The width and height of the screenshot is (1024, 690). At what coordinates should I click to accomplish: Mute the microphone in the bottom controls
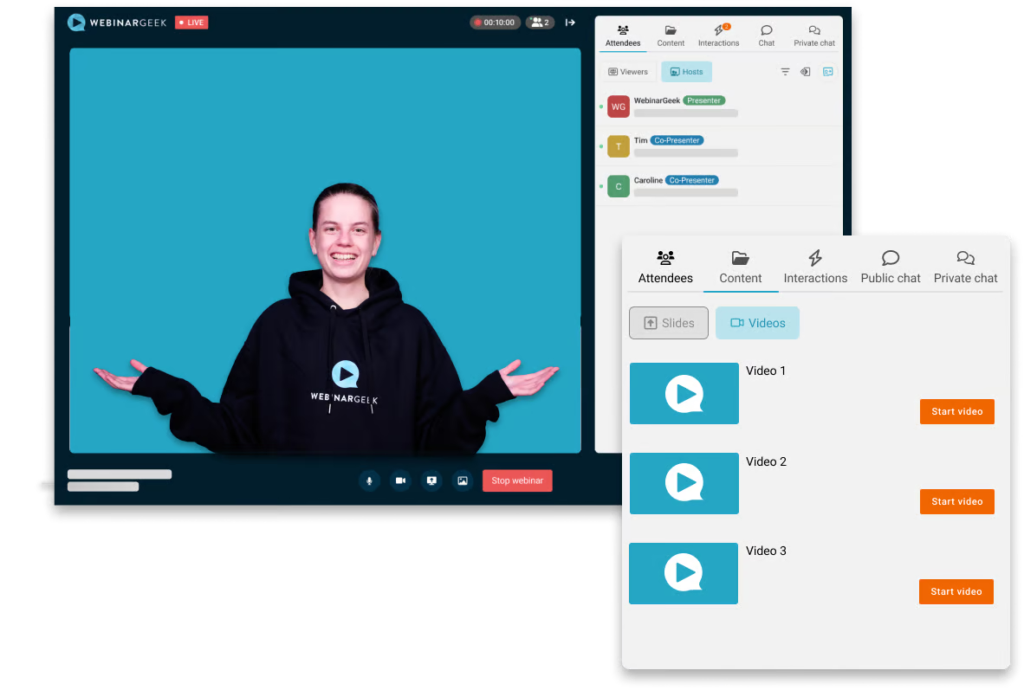click(369, 481)
